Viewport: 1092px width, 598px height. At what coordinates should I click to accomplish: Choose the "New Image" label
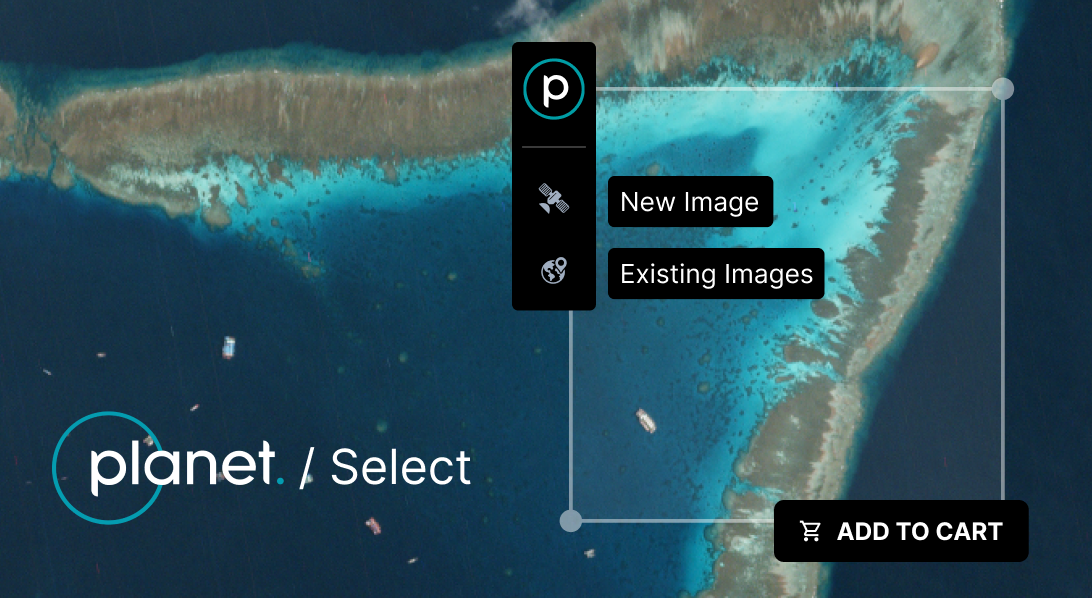point(690,202)
